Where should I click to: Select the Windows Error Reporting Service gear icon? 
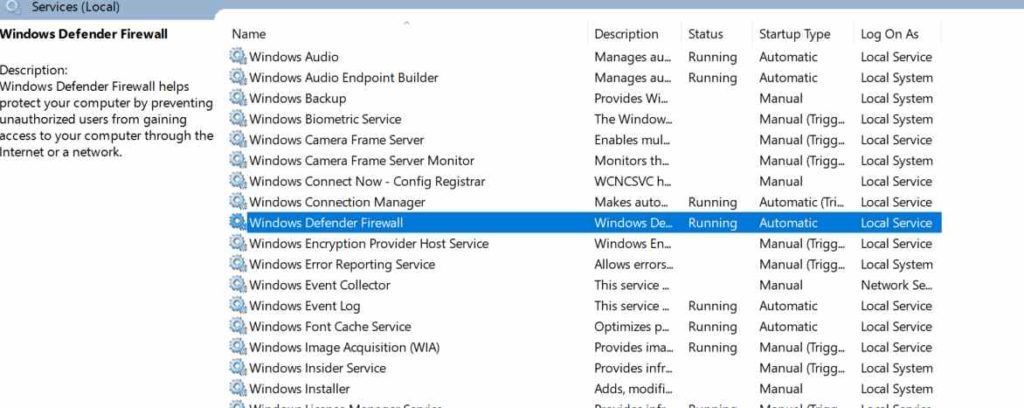tap(238, 264)
